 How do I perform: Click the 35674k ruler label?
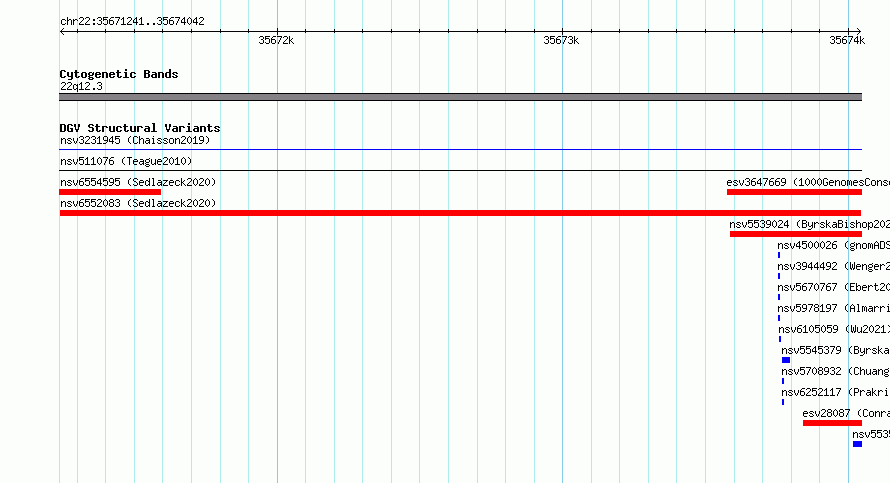pyautogui.click(x=847, y=40)
